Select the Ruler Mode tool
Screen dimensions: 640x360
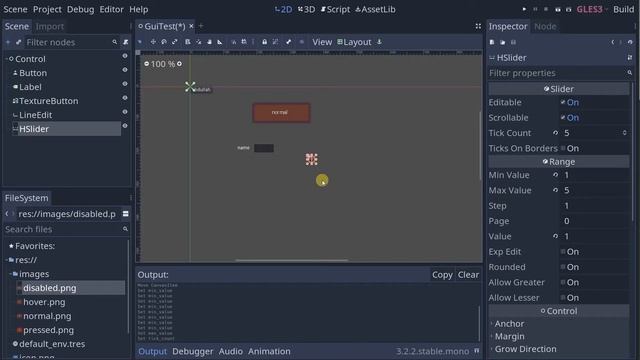220,42
